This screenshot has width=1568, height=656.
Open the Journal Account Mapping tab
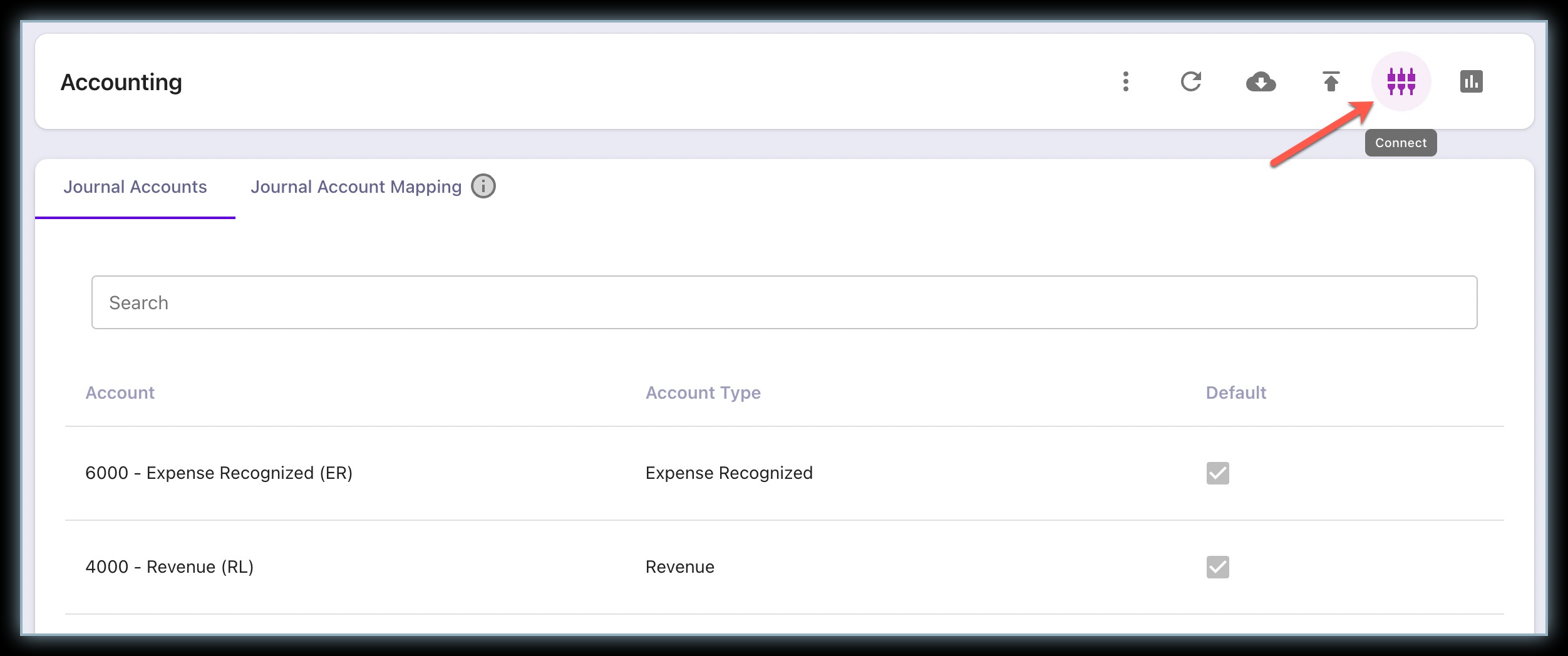coord(356,187)
